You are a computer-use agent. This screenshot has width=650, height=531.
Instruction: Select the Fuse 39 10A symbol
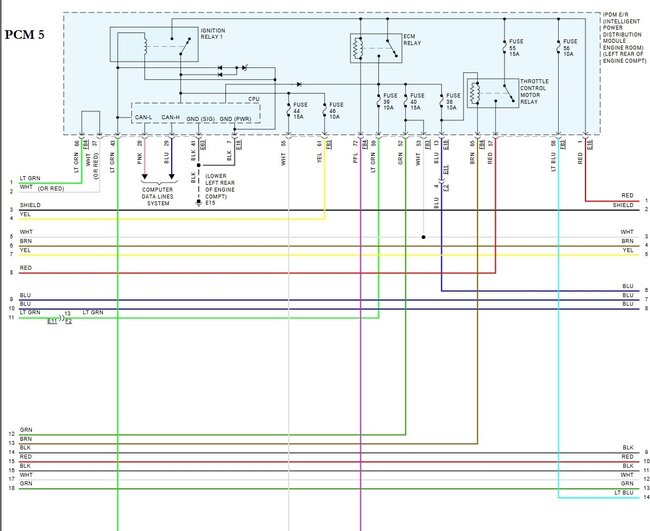[x=378, y=102]
